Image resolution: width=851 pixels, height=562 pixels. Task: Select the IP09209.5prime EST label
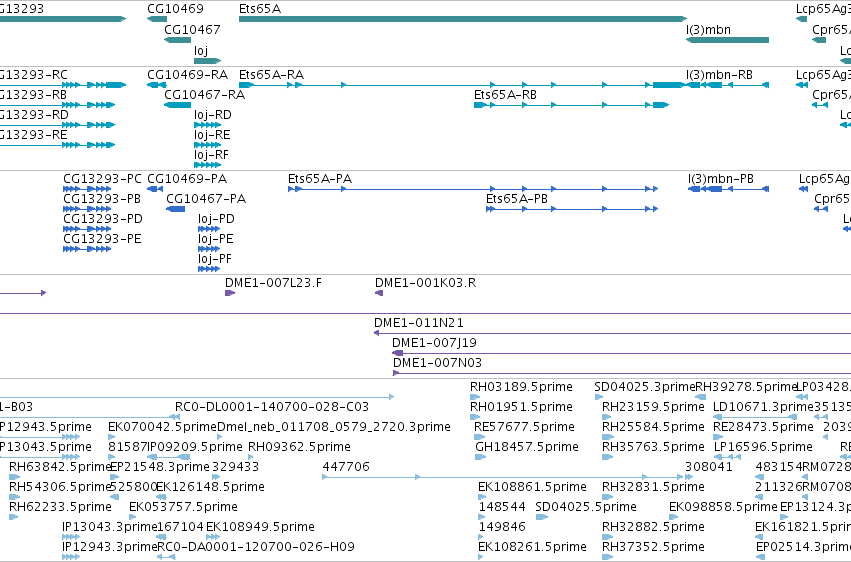tap(195, 447)
